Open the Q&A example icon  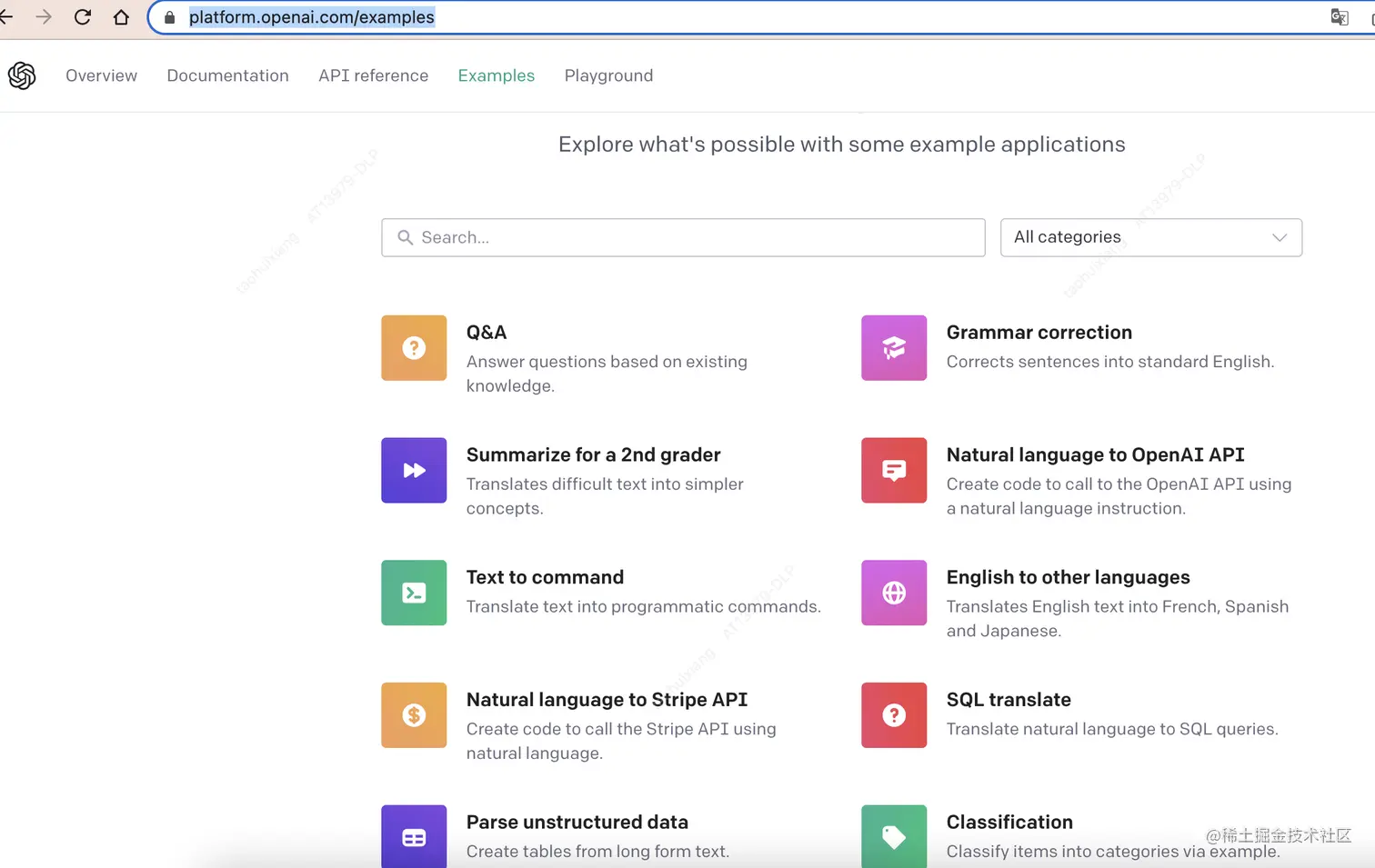414,348
